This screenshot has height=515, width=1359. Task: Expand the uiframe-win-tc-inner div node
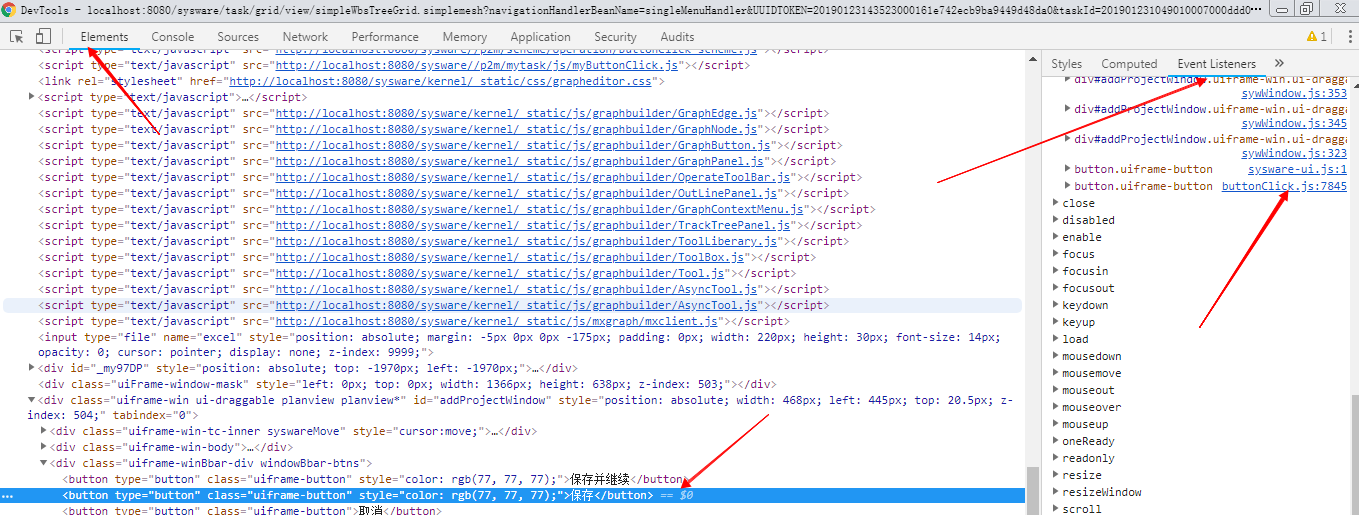click(43, 432)
